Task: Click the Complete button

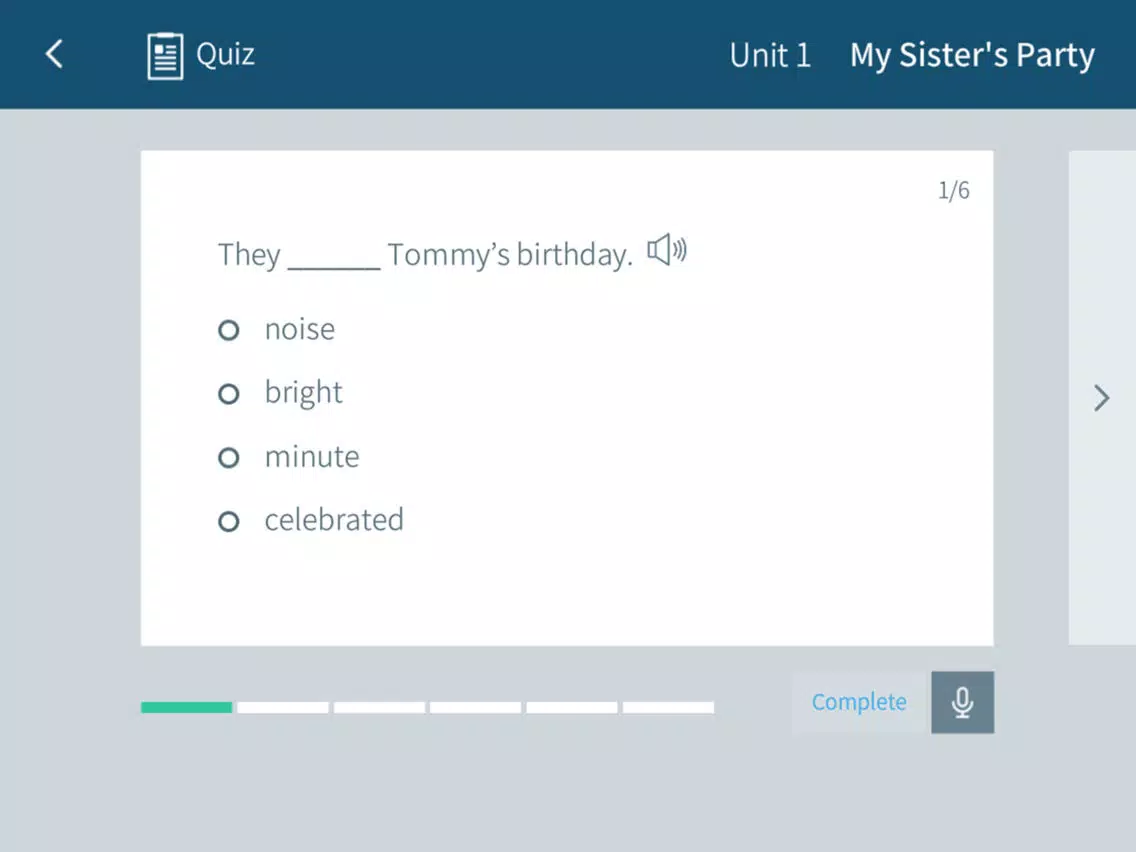Action: [859, 702]
